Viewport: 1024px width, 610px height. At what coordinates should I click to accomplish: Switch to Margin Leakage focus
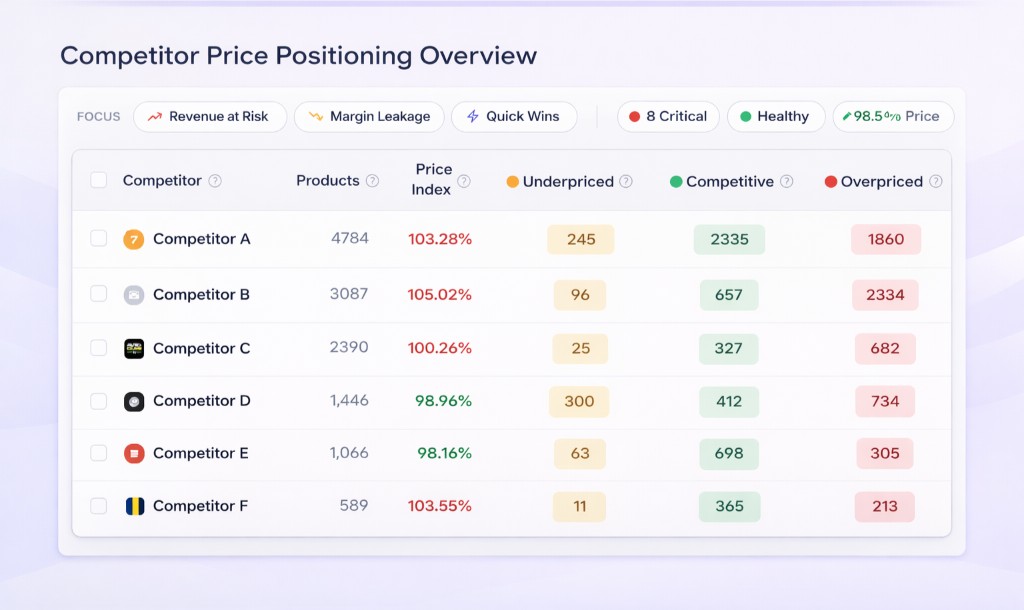(369, 116)
